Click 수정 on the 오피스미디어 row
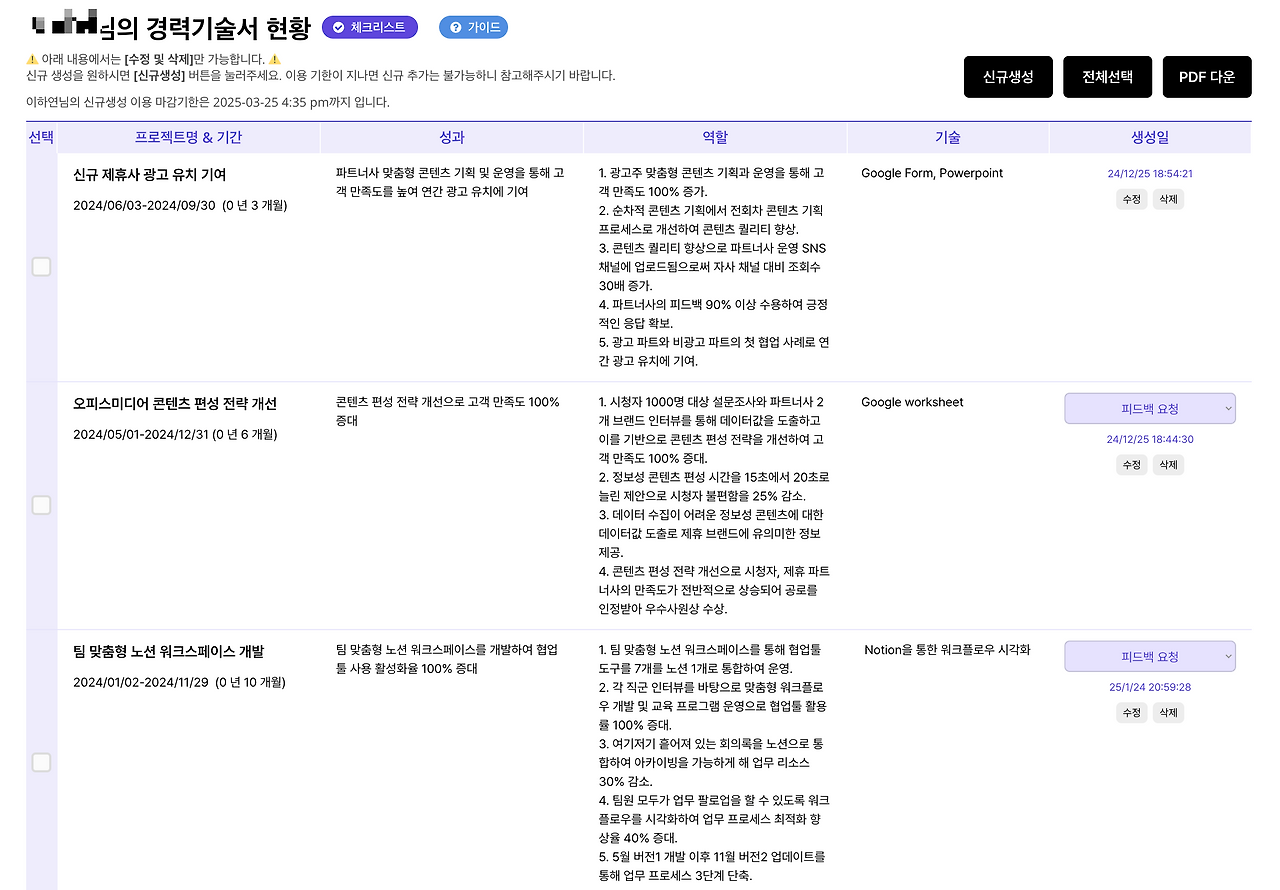1280x890 pixels. [x=1131, y=464]
